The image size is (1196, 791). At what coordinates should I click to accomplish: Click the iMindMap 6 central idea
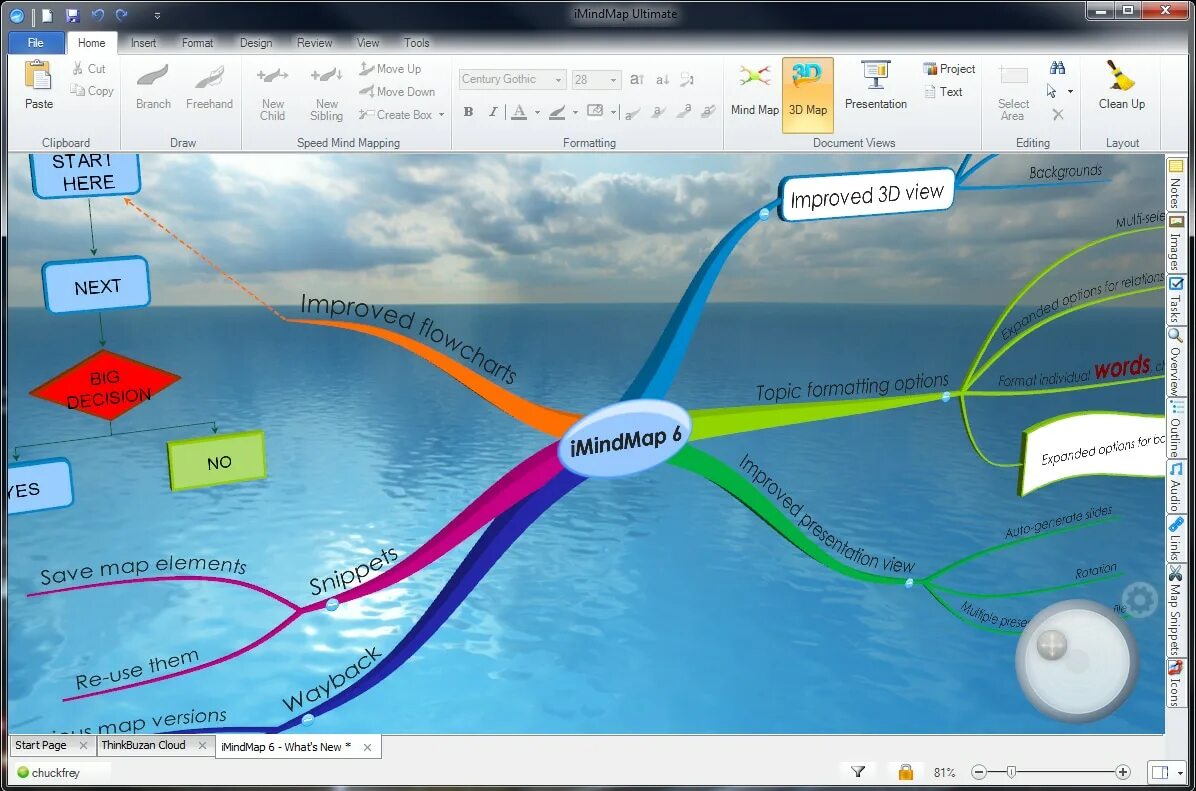pos(624,439)
